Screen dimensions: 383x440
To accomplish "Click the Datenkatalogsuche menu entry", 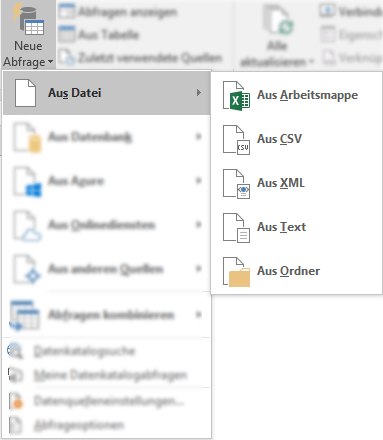I will coord(107,351).
